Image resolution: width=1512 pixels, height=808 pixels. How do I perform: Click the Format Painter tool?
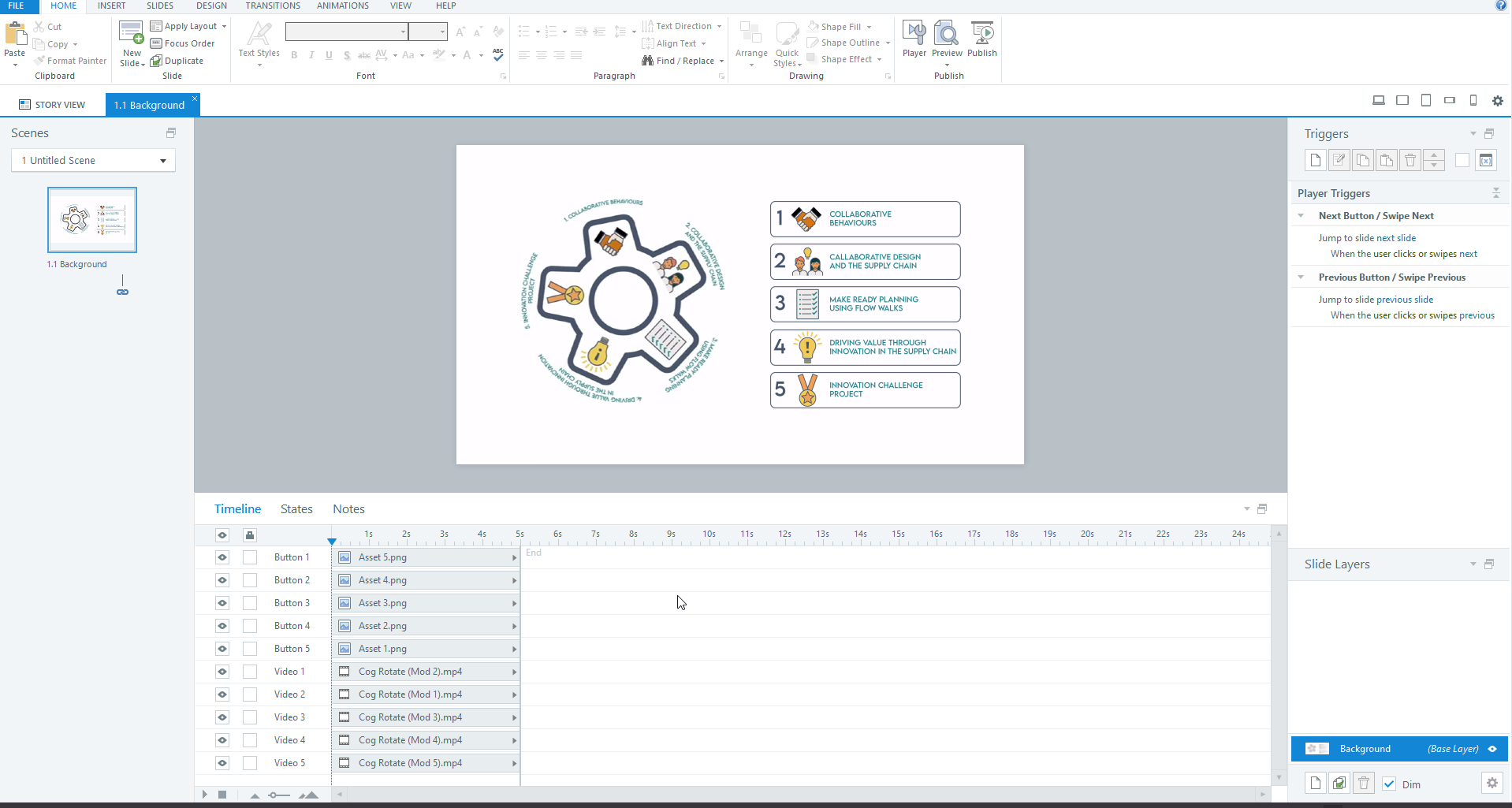pyautogui.click(x=70, y=61)
